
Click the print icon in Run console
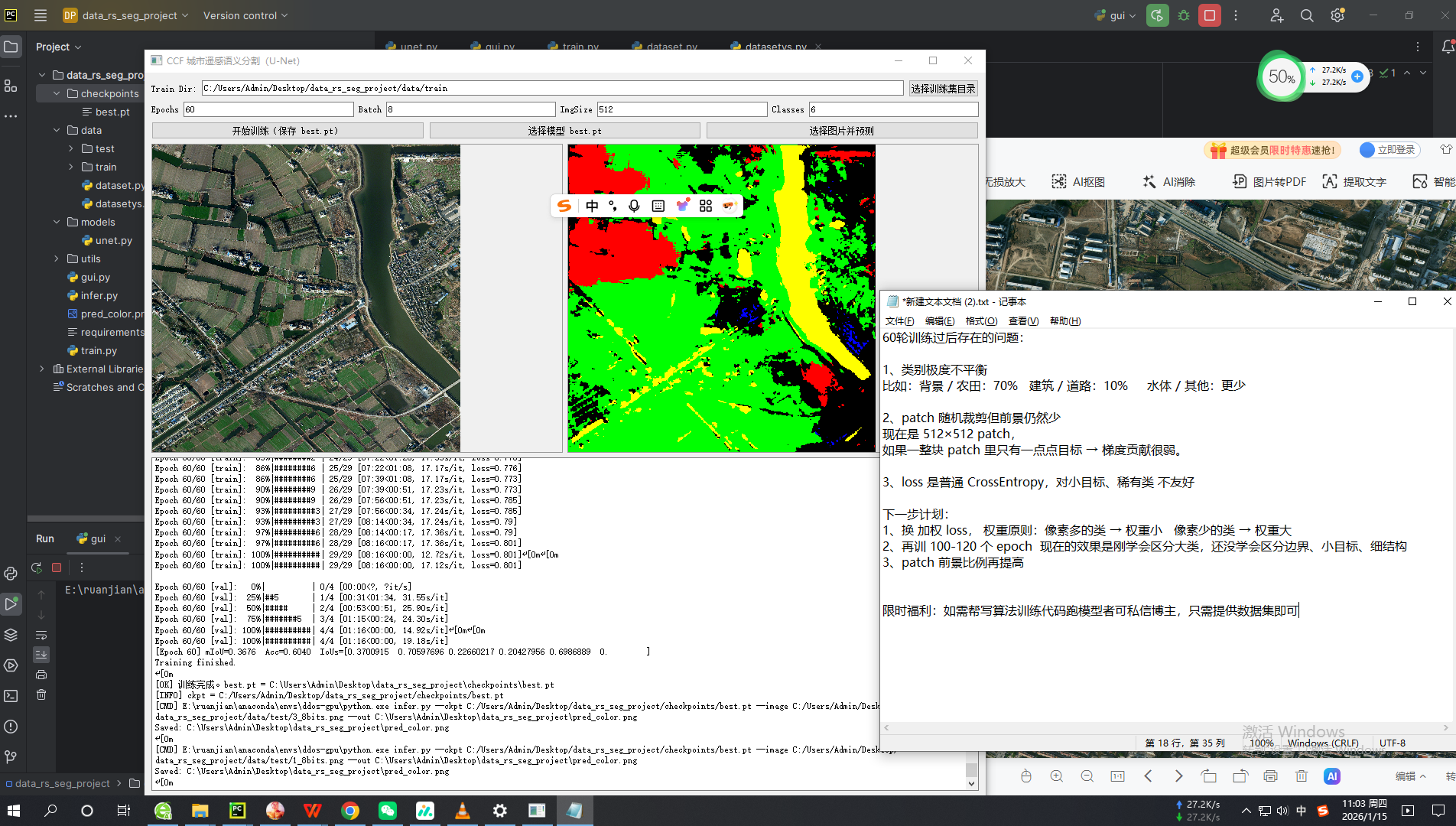(x=41, y=675)
